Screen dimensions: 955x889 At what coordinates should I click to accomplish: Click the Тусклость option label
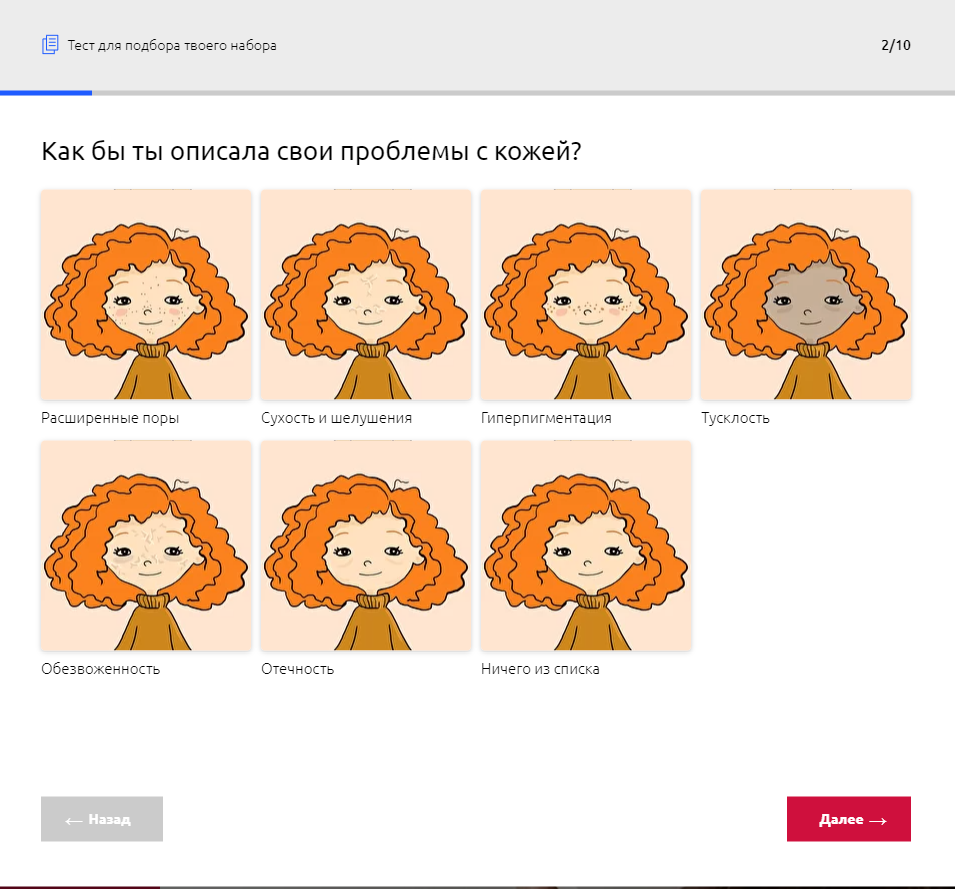pyautogui.click(x=735, y=418)
